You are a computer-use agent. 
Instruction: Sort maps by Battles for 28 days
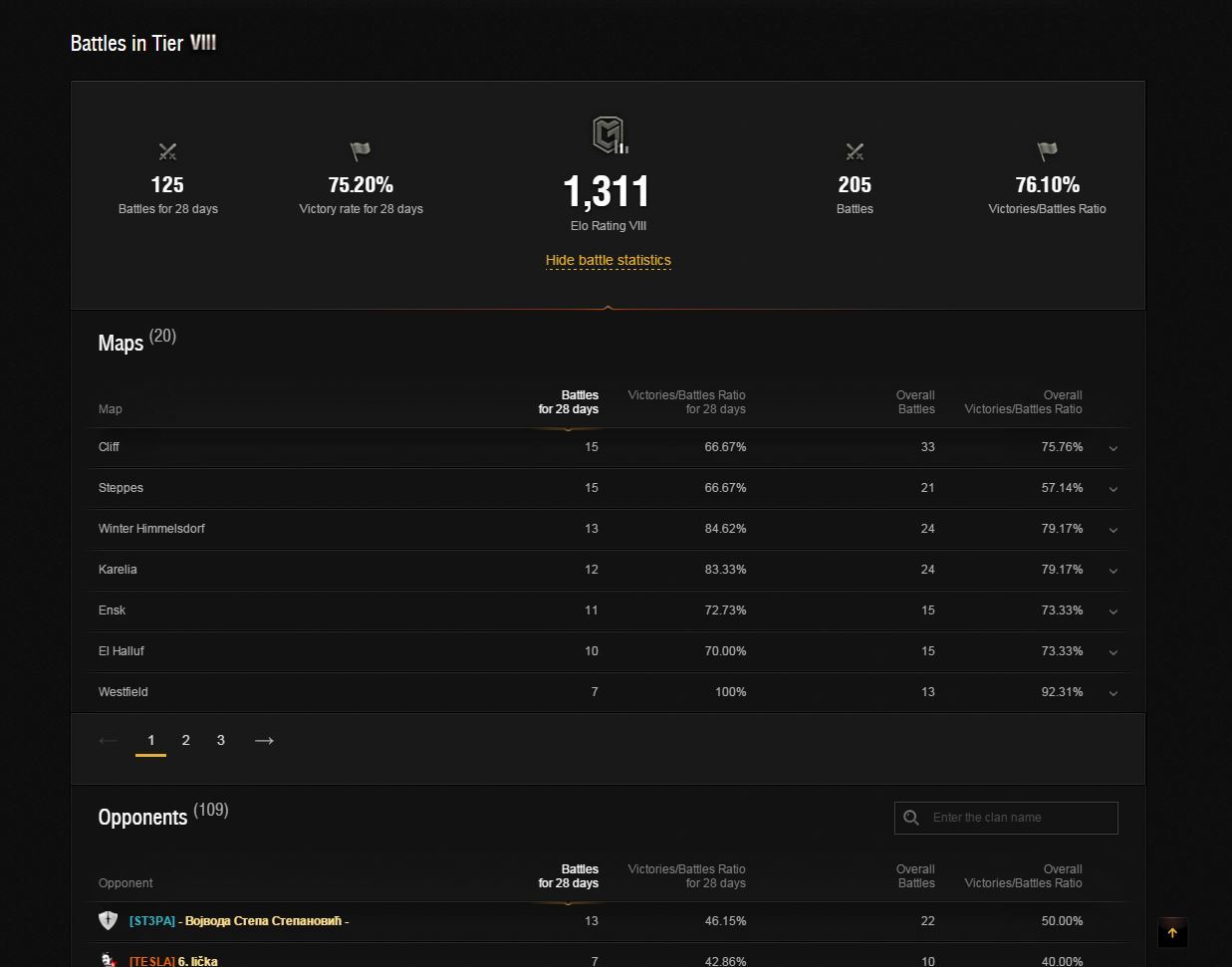[569, 402]
